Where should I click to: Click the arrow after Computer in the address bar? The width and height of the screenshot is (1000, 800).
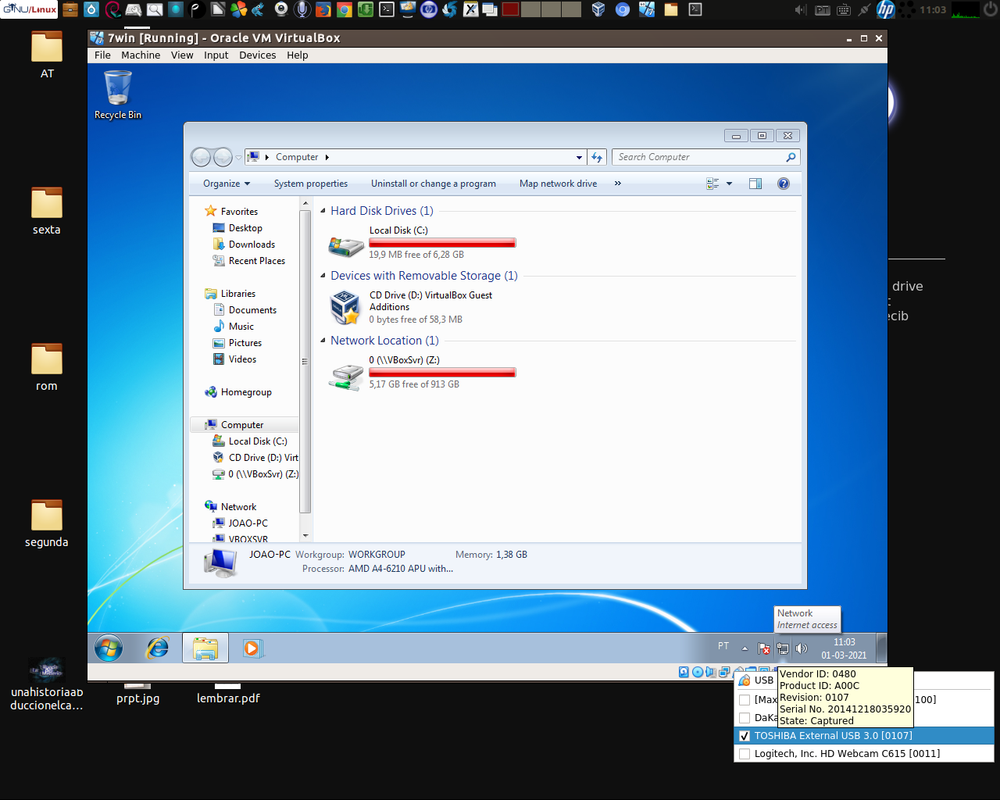point(327,157)
